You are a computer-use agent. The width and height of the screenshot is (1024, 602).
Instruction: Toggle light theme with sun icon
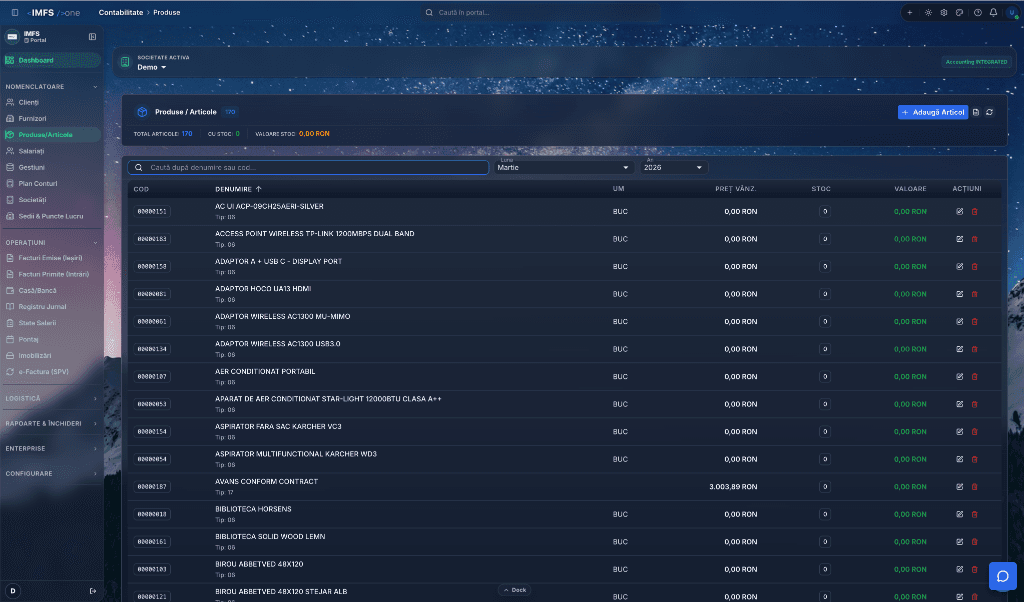928,12
